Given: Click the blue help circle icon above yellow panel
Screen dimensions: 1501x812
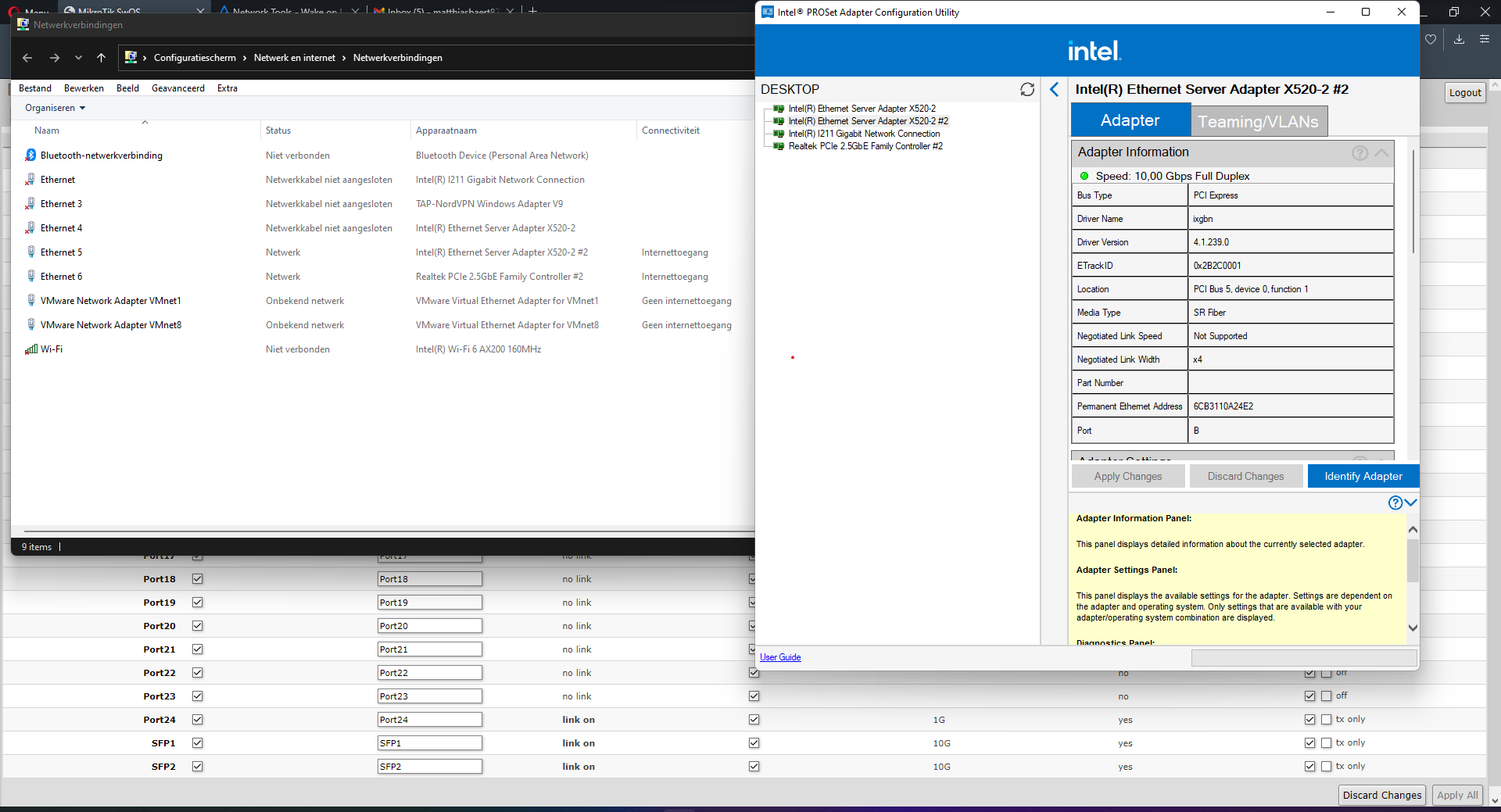Looking at the screenshot, I should [x=1395, y=503].
